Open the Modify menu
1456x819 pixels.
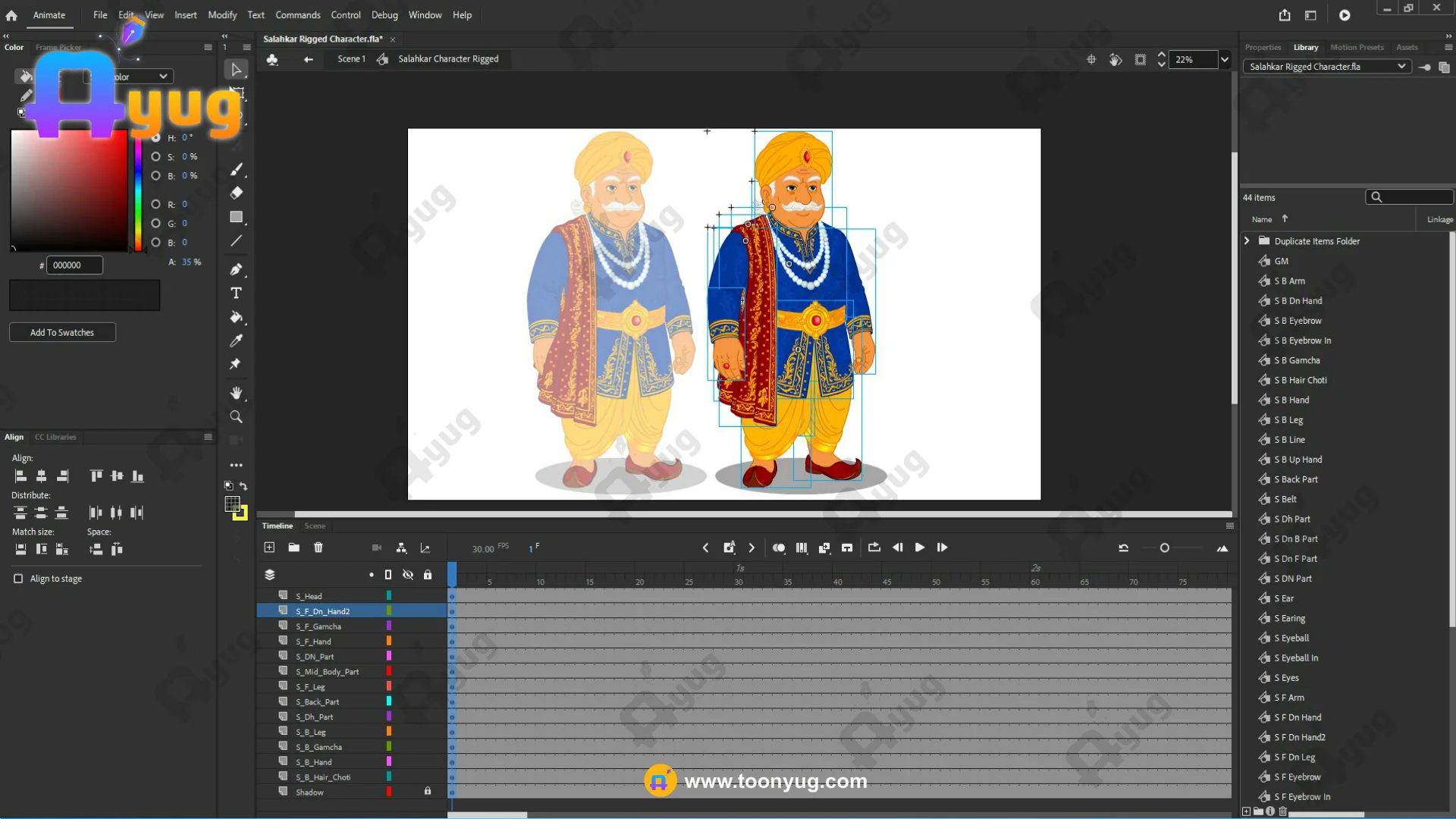click(x=222, y=15)
